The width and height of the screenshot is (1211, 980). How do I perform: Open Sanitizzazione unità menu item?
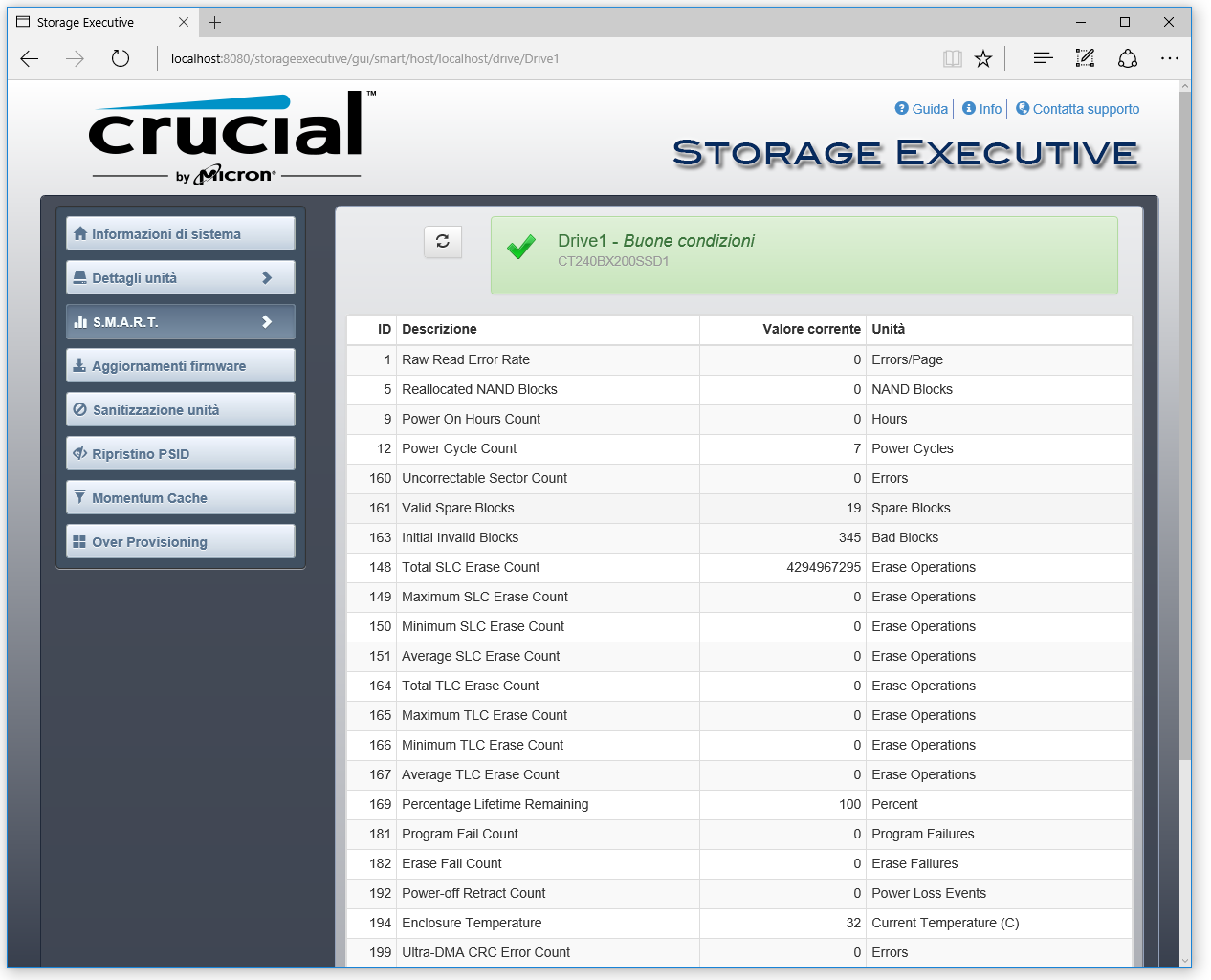[181, 409]
